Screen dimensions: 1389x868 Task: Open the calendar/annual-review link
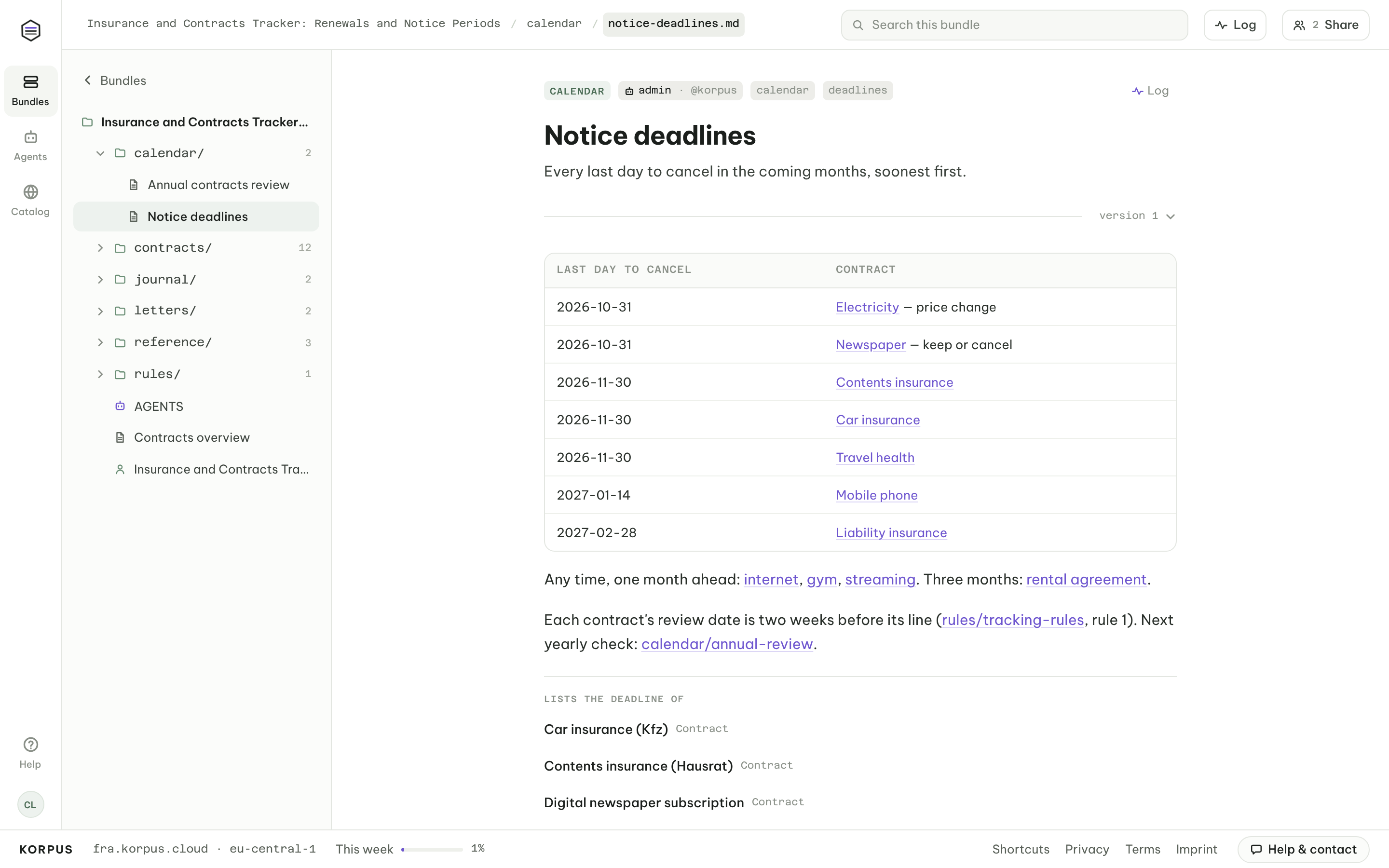click(x=727, y=644)
